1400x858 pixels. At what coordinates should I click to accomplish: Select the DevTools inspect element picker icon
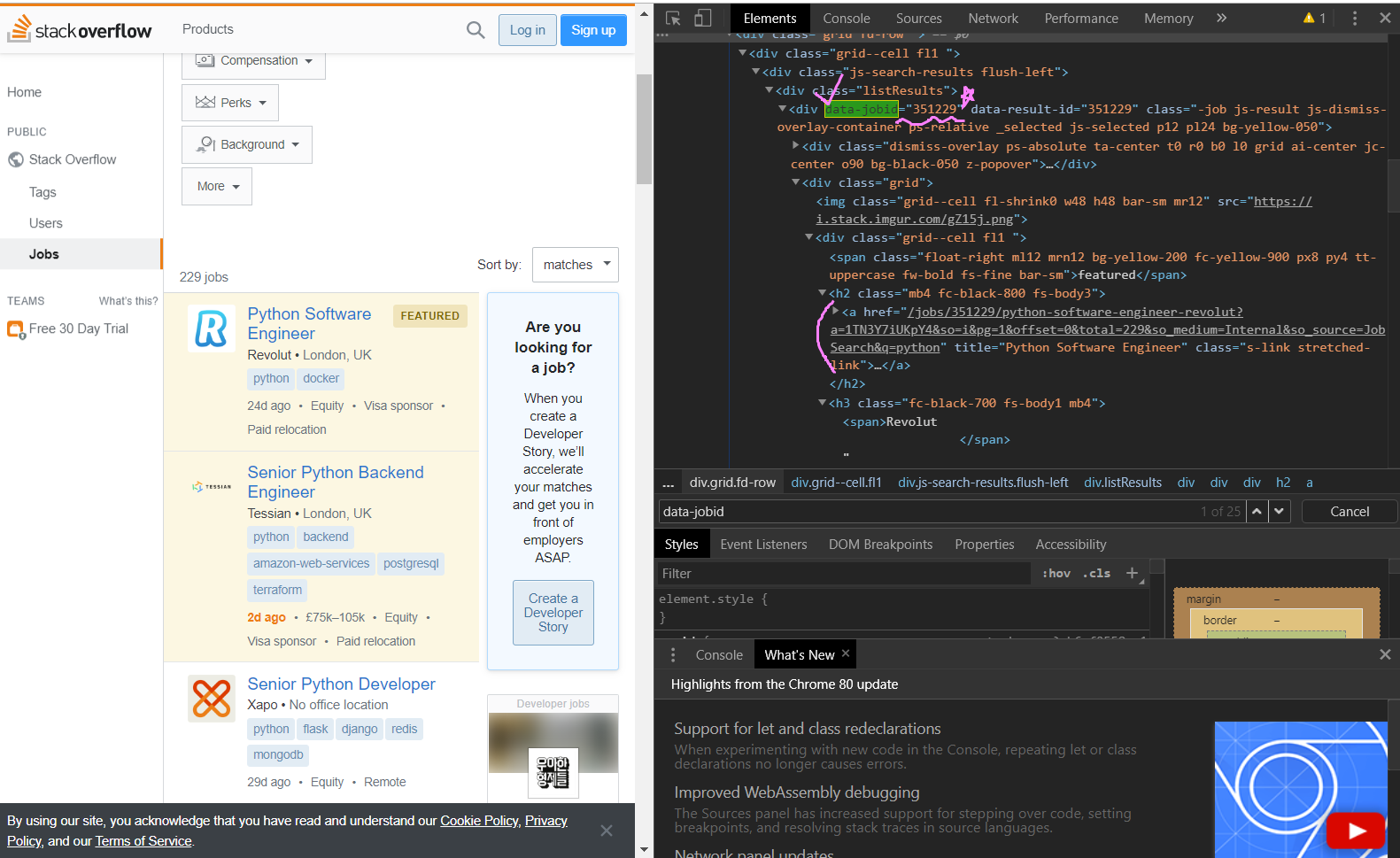point(673,18)
